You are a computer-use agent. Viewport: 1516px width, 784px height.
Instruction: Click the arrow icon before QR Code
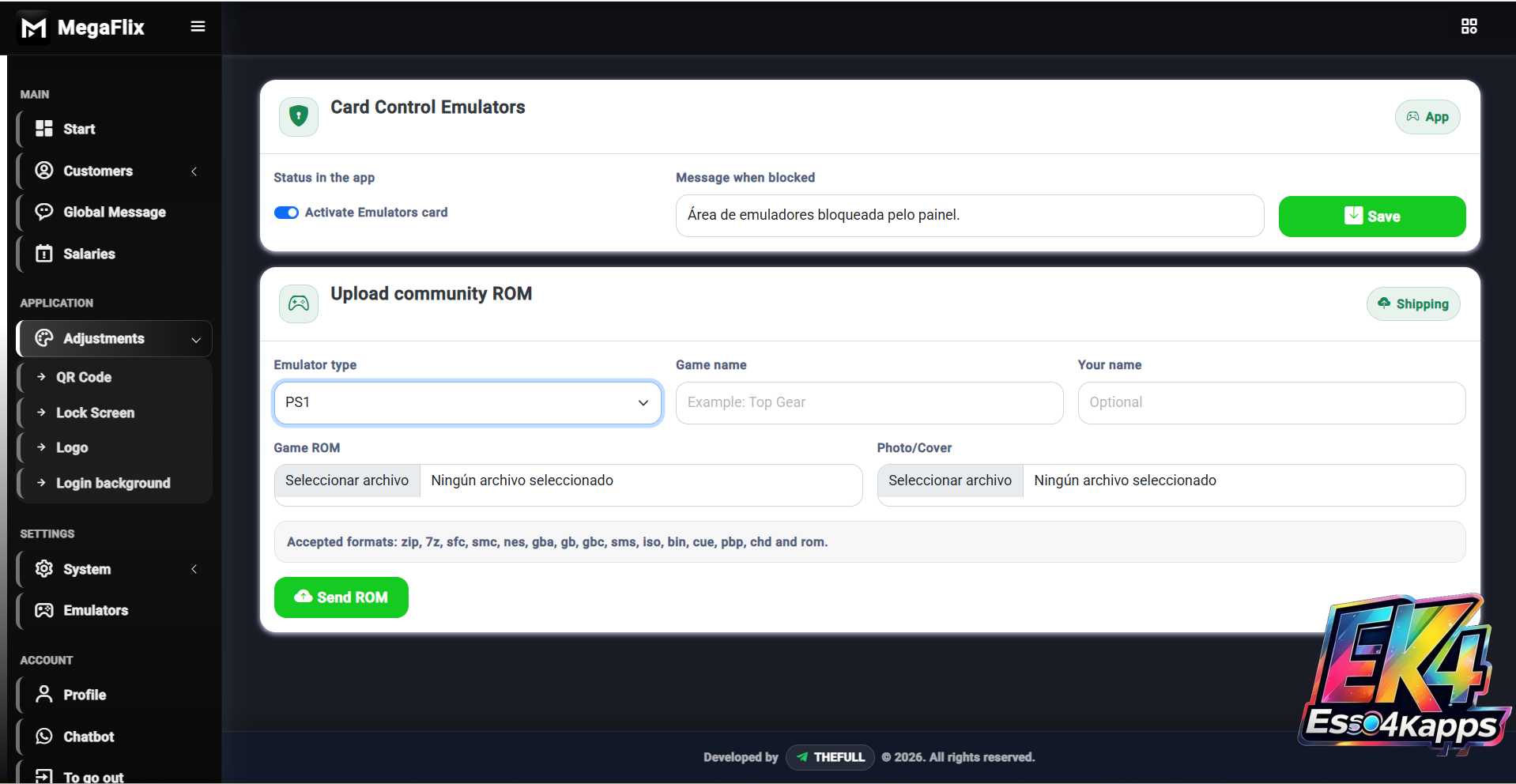41,377
